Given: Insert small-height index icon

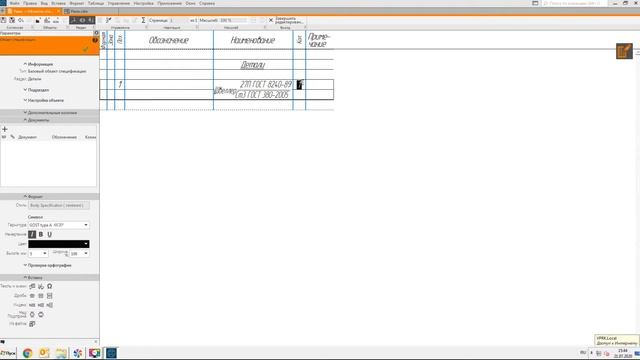Looking at the screenshot, I should click(x=32, y=305).
